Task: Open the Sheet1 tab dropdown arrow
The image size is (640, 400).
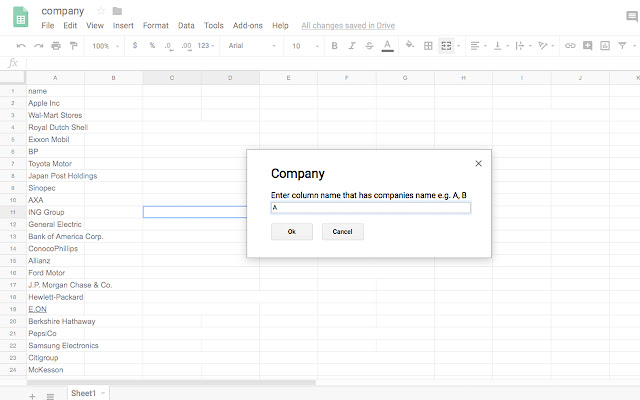Action: click(x=103, y=393)
